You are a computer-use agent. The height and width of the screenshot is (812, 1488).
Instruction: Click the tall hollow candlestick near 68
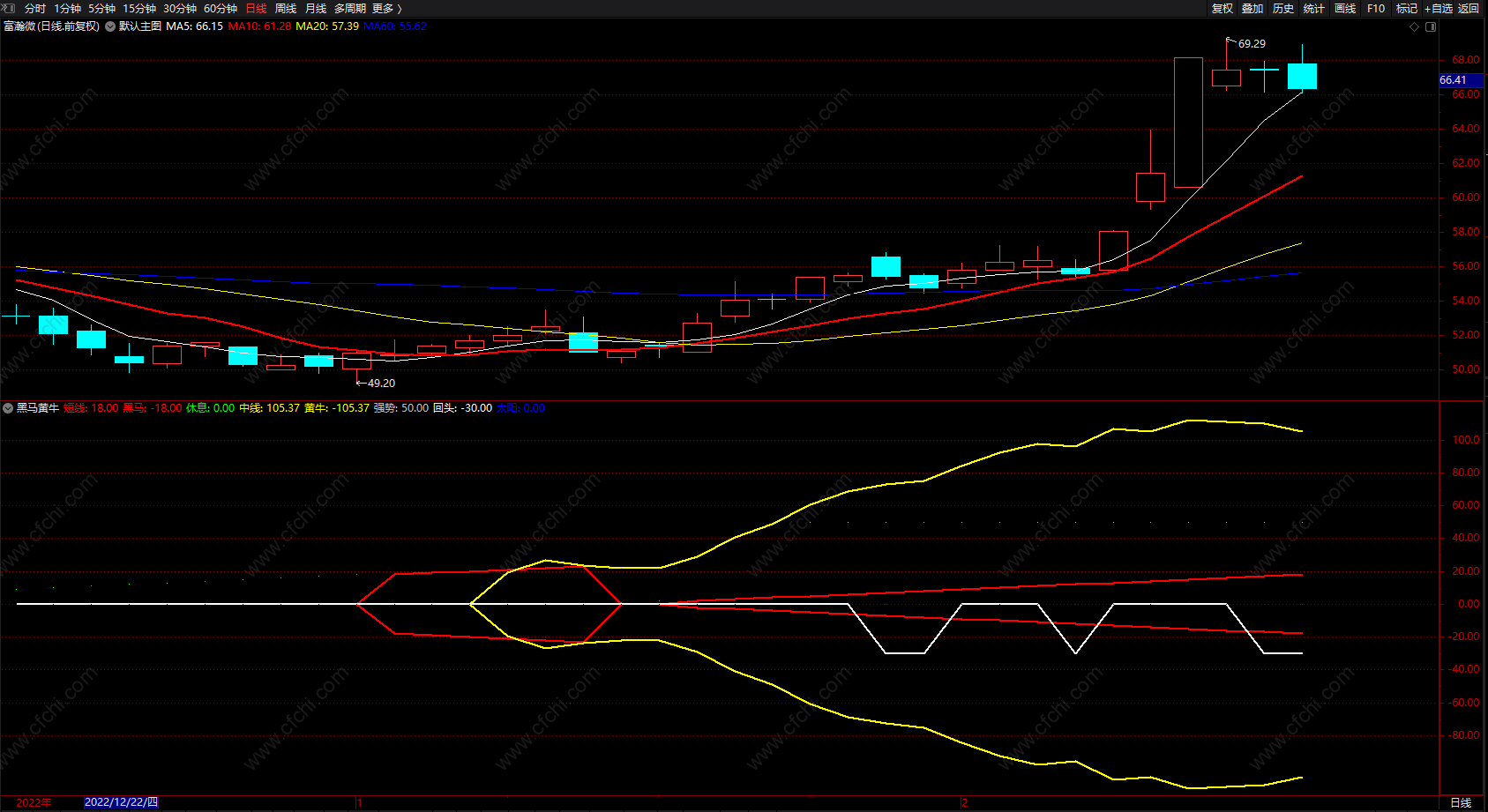click(1188, 123)
